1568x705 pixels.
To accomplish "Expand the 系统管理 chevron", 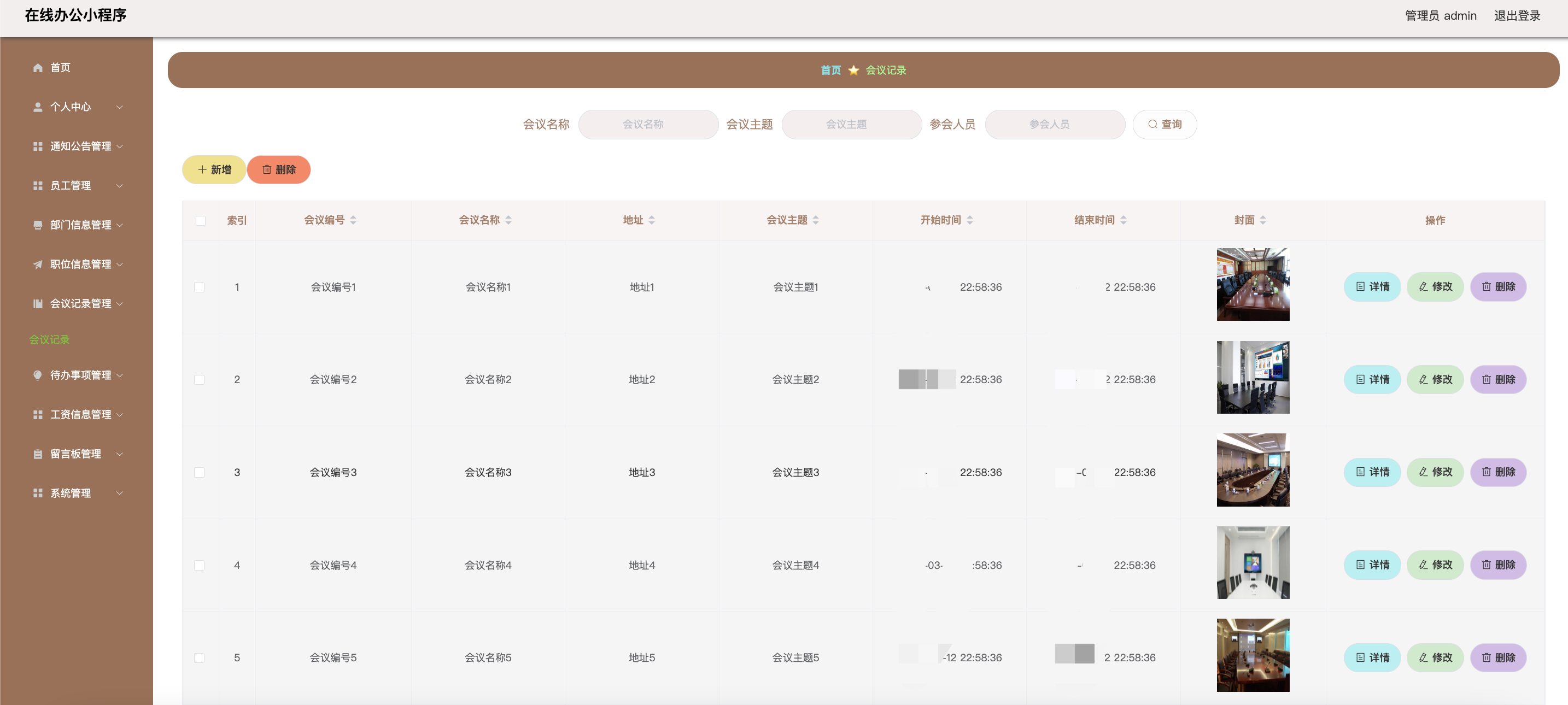I will tap(119, 493).
